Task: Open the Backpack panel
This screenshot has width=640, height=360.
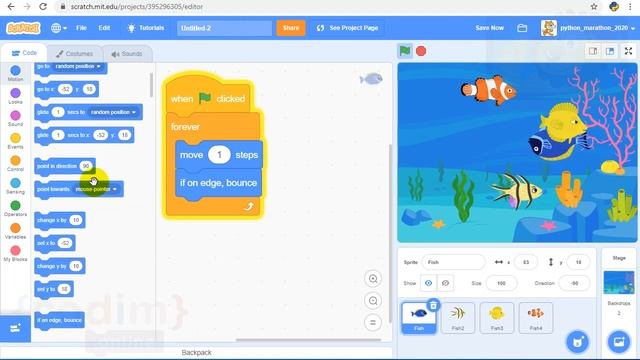Action: pos(196,353)
